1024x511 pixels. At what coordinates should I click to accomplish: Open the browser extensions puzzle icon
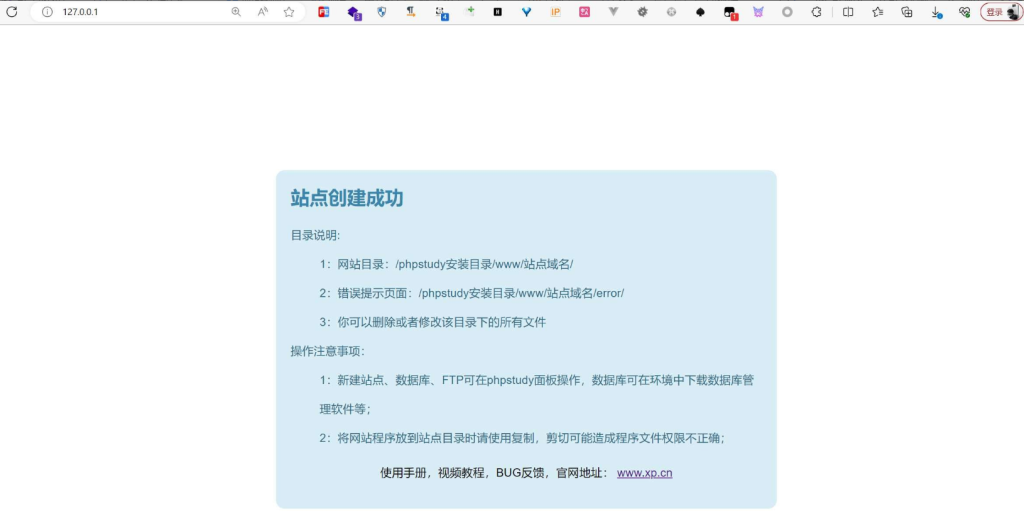point(816,12)
